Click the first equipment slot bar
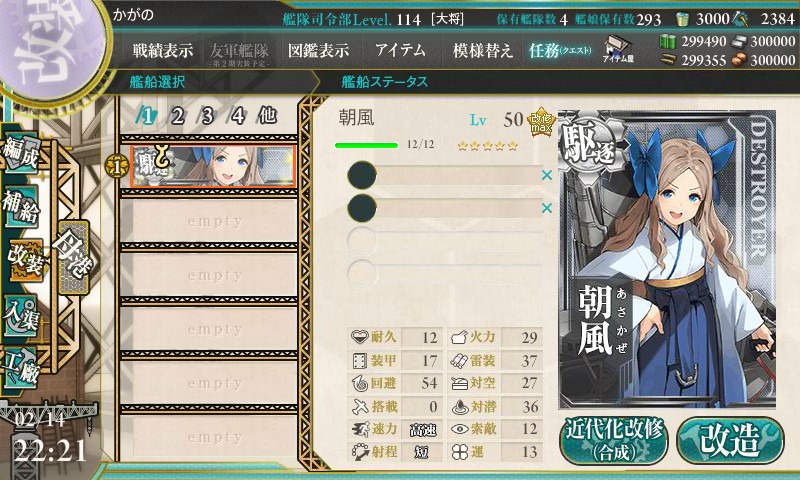Image resolution: width=800 pixels, height=480 pixels. 444,175
